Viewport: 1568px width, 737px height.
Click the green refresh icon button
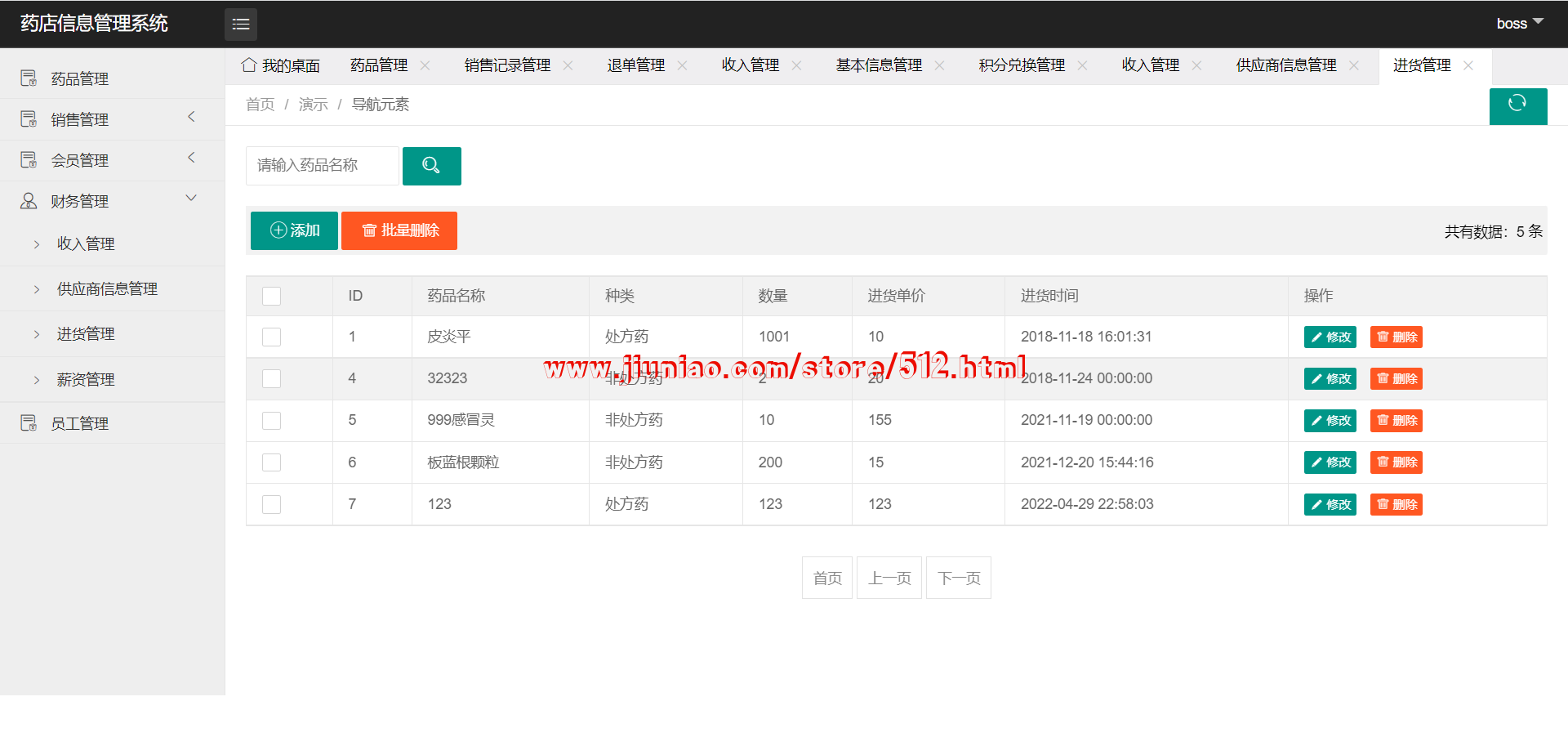coord(1517,105)
